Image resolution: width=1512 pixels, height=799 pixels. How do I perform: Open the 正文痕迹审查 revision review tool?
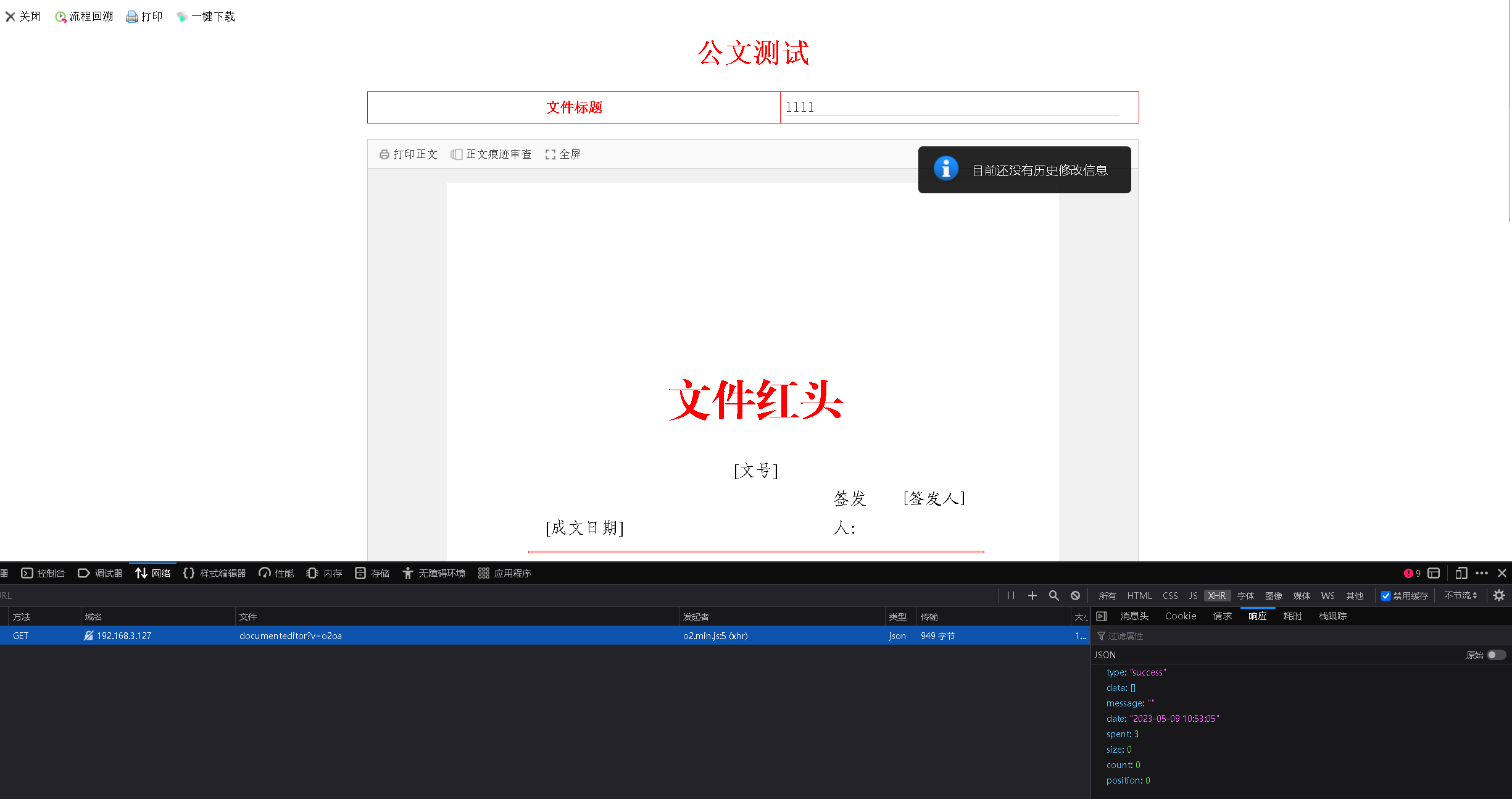(x=491, y=154)
